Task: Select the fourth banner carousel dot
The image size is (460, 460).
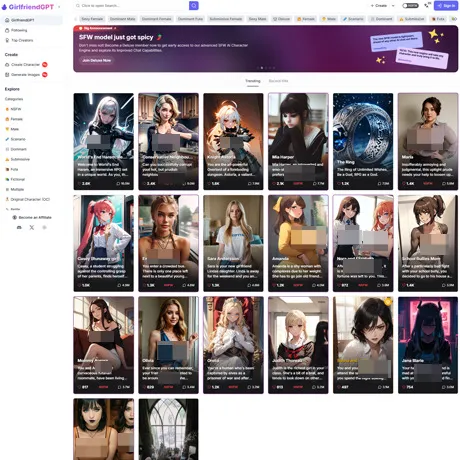Action: [270, 68]
